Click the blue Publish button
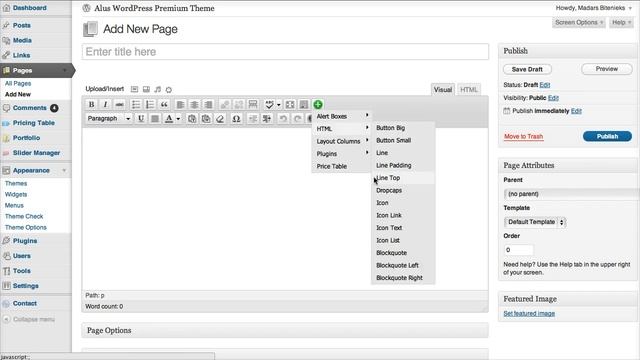This screenshot has width=640, height=360. (607, 136)
